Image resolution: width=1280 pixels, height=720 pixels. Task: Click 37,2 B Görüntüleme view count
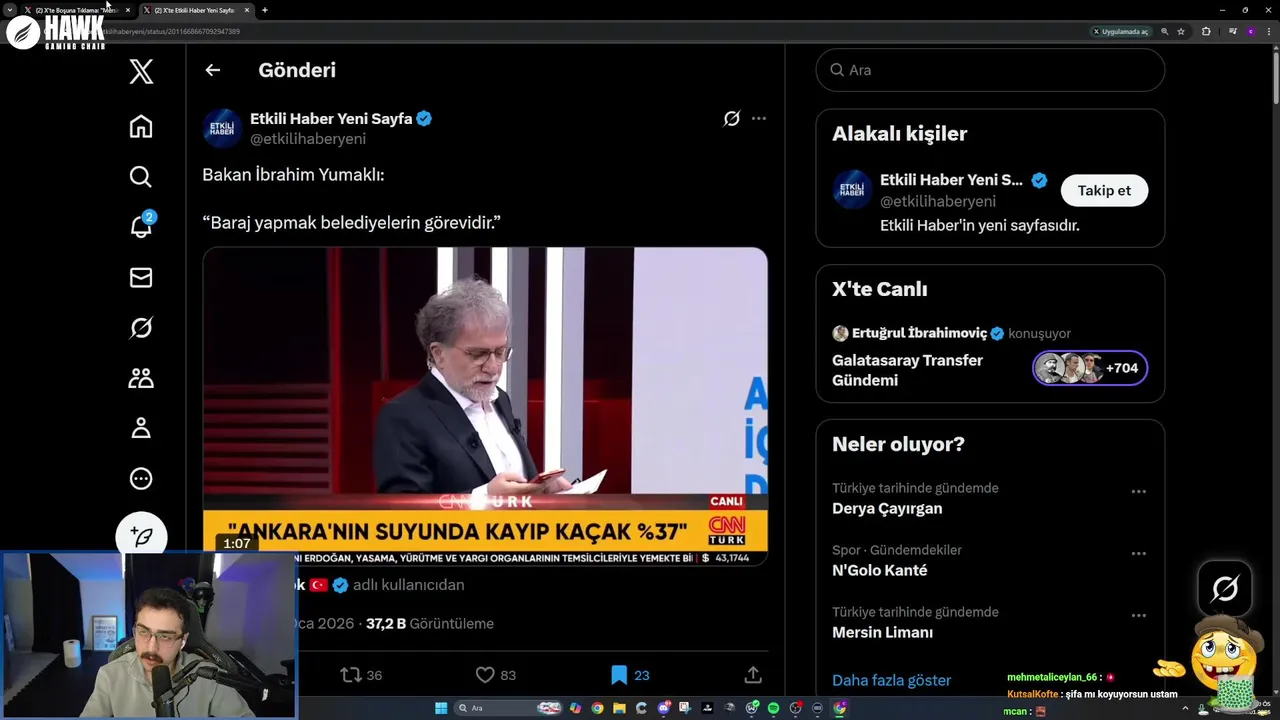[x=430, y=623]
